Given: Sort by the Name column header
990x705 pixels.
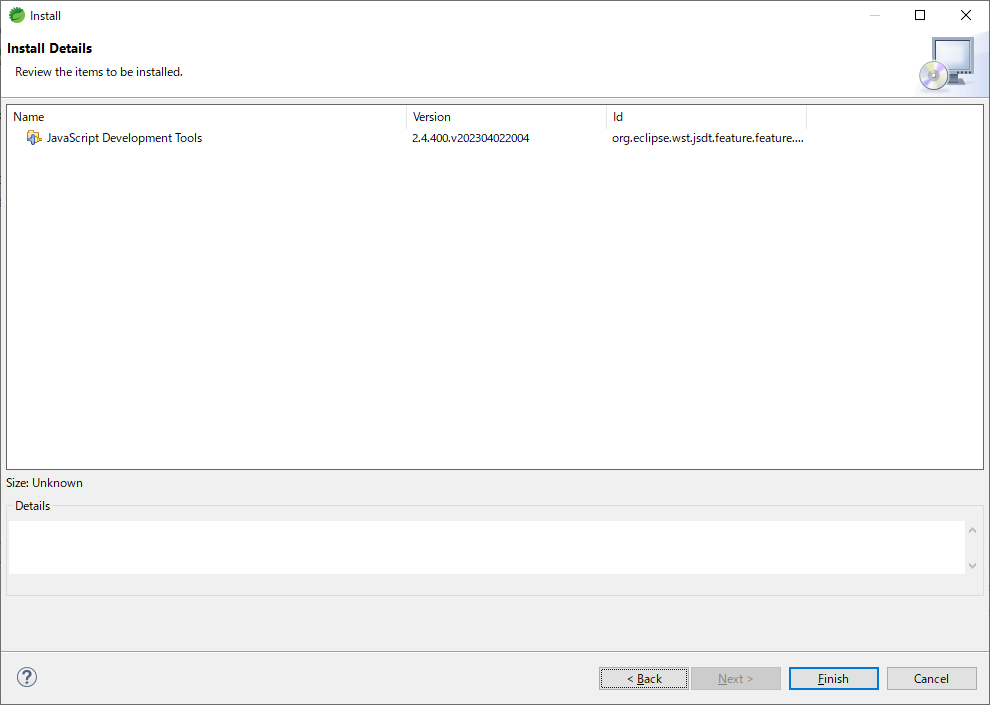Looking at the screenshot, I should pos(206,117).
